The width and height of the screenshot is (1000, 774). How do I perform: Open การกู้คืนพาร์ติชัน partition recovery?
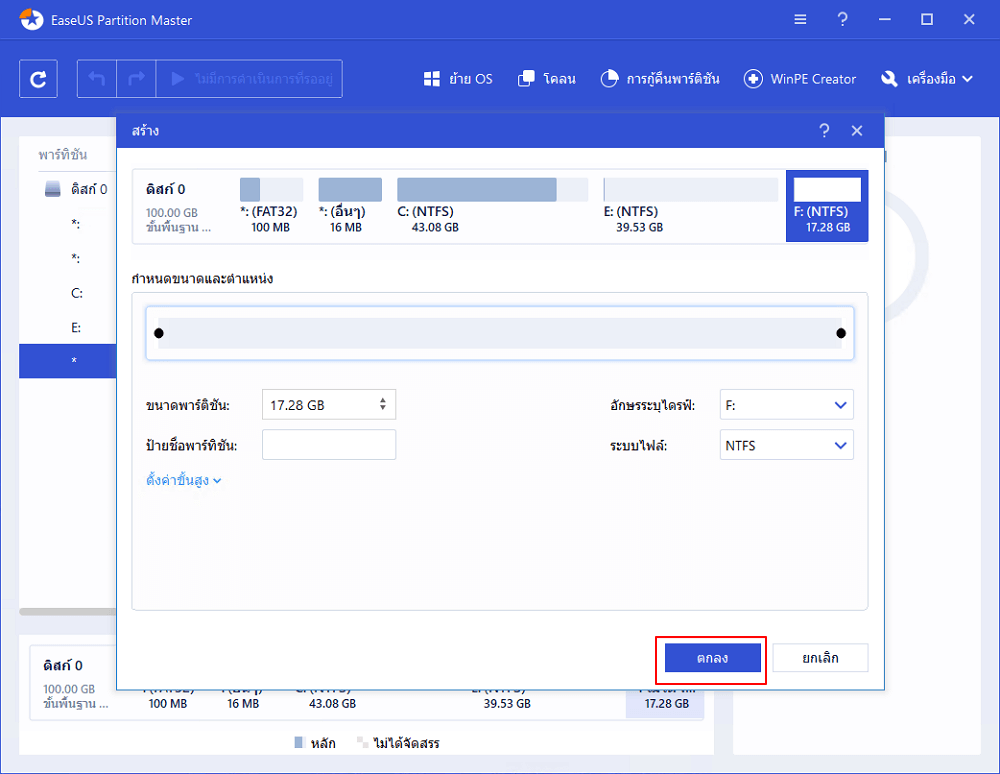pyautogui.click(x=660, y=79)
